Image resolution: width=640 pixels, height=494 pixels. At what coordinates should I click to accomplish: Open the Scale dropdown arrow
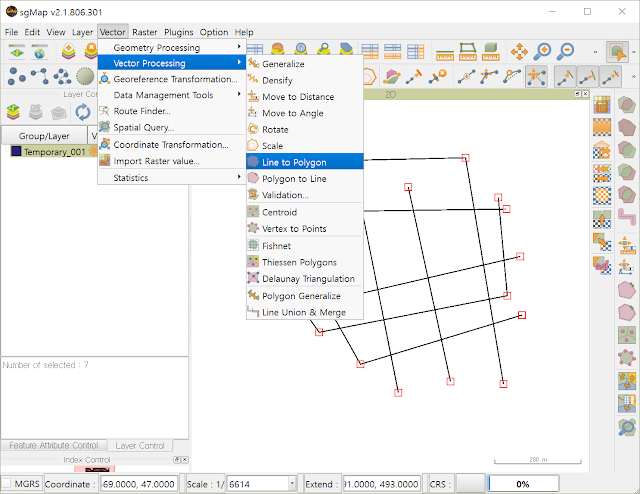tap(292, 483)
